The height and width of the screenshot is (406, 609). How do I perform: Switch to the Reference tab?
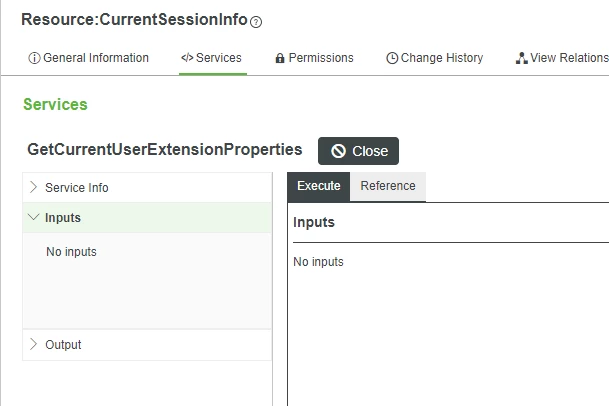[388, 186]
